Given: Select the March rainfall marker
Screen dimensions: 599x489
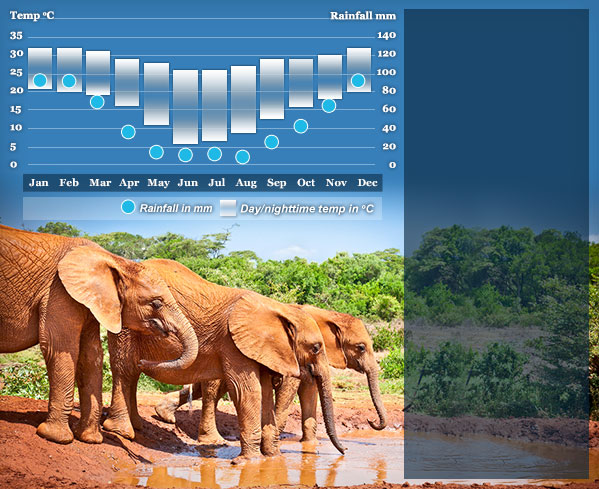Looking at the screenshot, I should [x=97, y=102].
